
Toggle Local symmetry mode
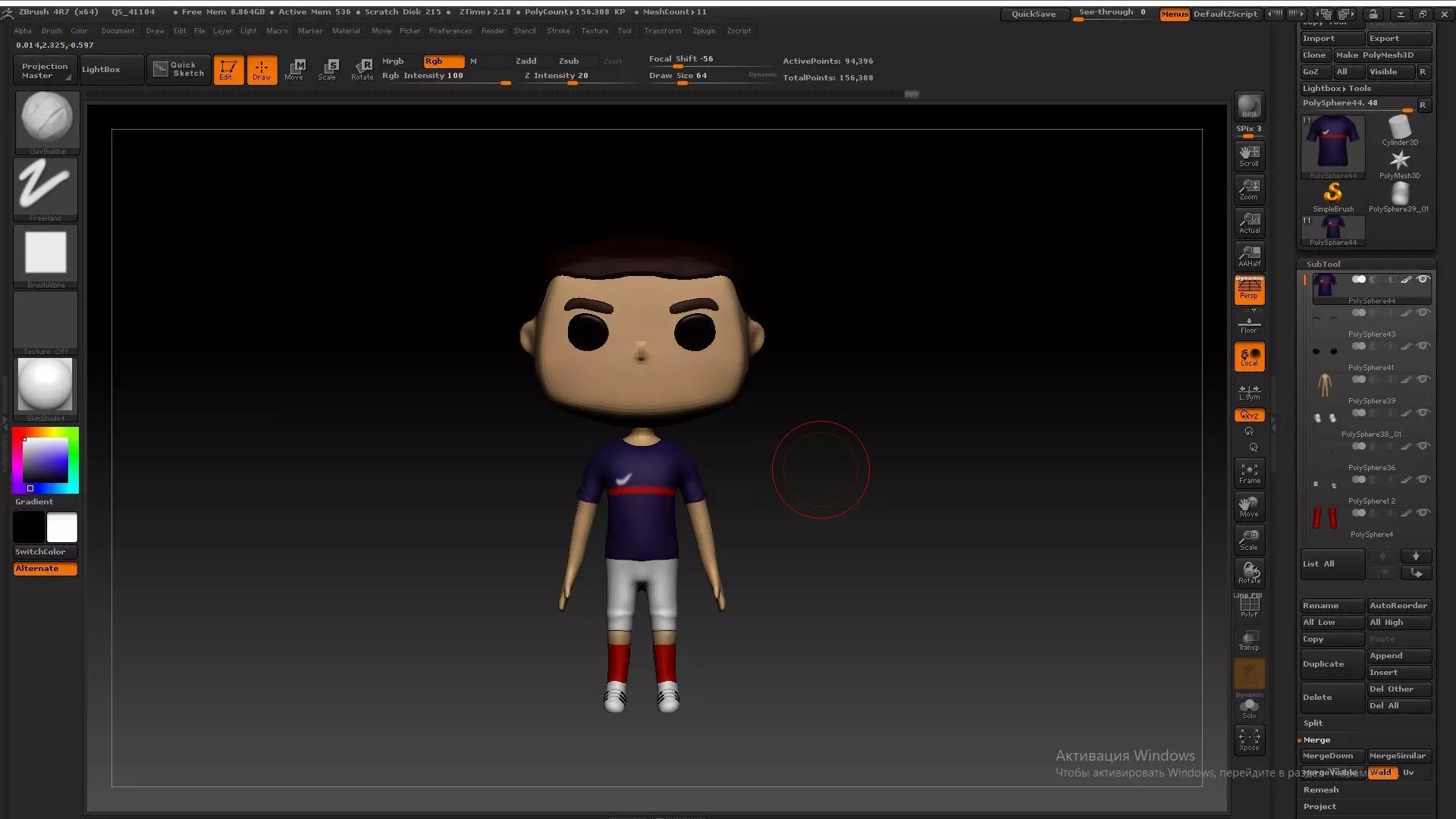click(1249, 357)
